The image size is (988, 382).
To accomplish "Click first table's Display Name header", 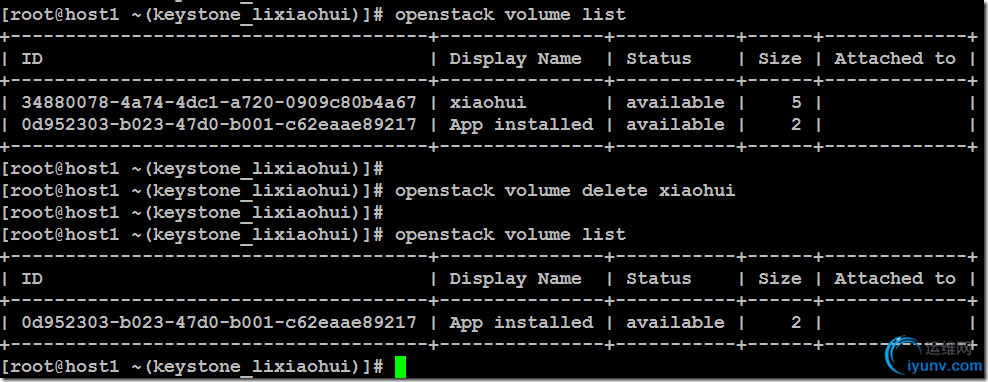I will [x=515, y=59].
